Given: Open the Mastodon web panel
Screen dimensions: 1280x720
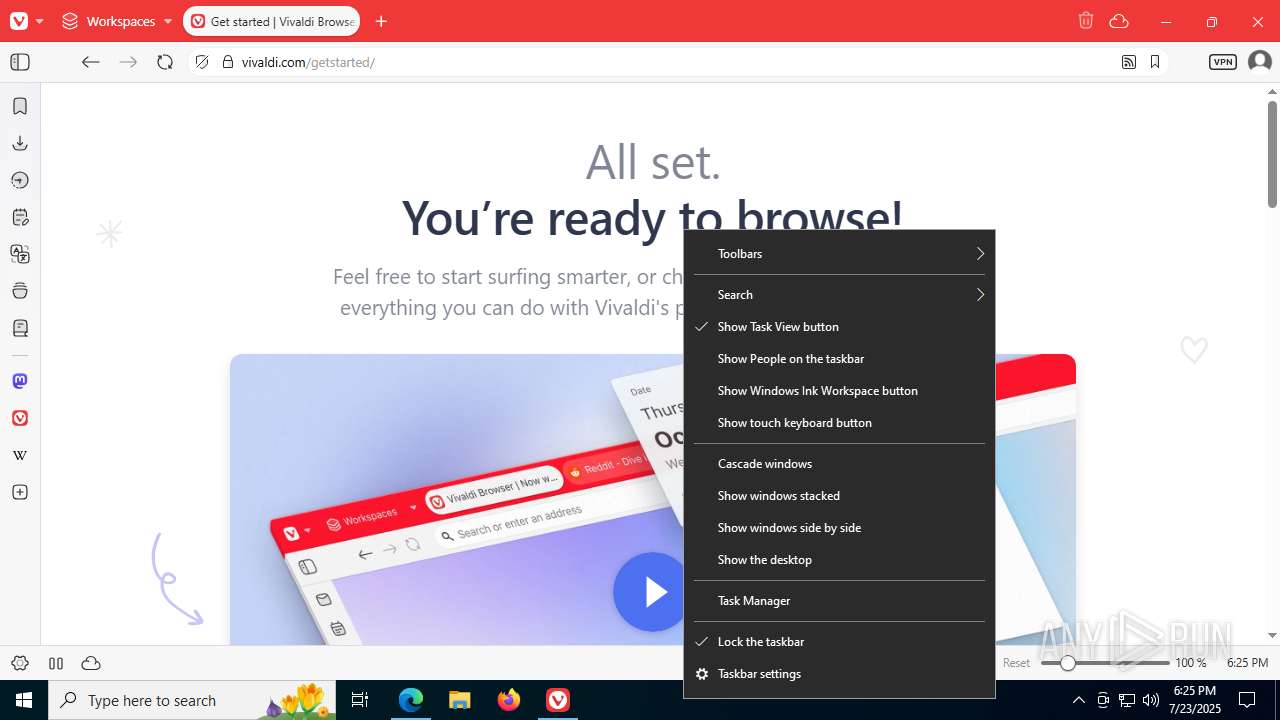Looking at the screenshot, I should [x=20, y=381].
